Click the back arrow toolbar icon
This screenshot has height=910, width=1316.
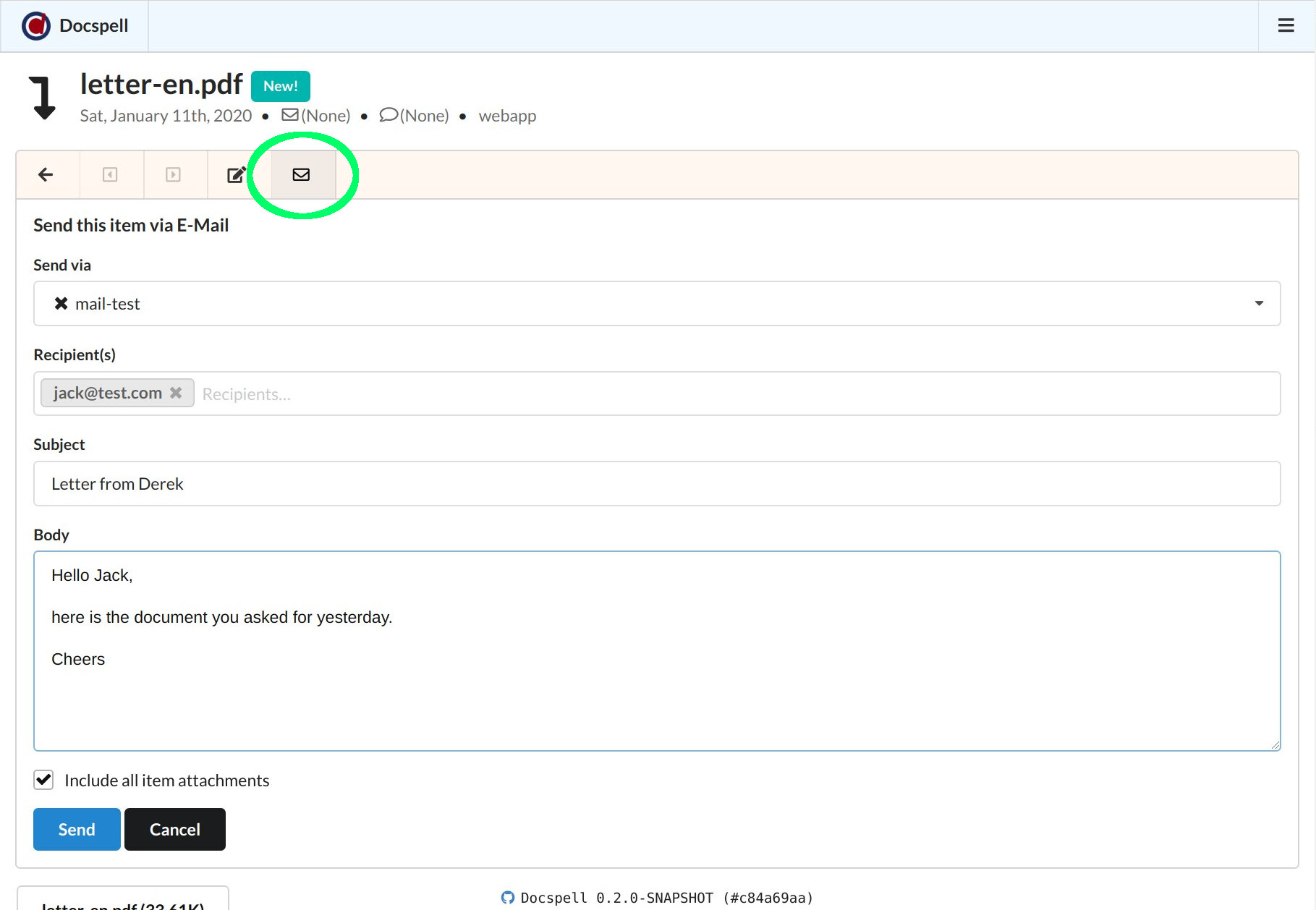coord(46,174)
